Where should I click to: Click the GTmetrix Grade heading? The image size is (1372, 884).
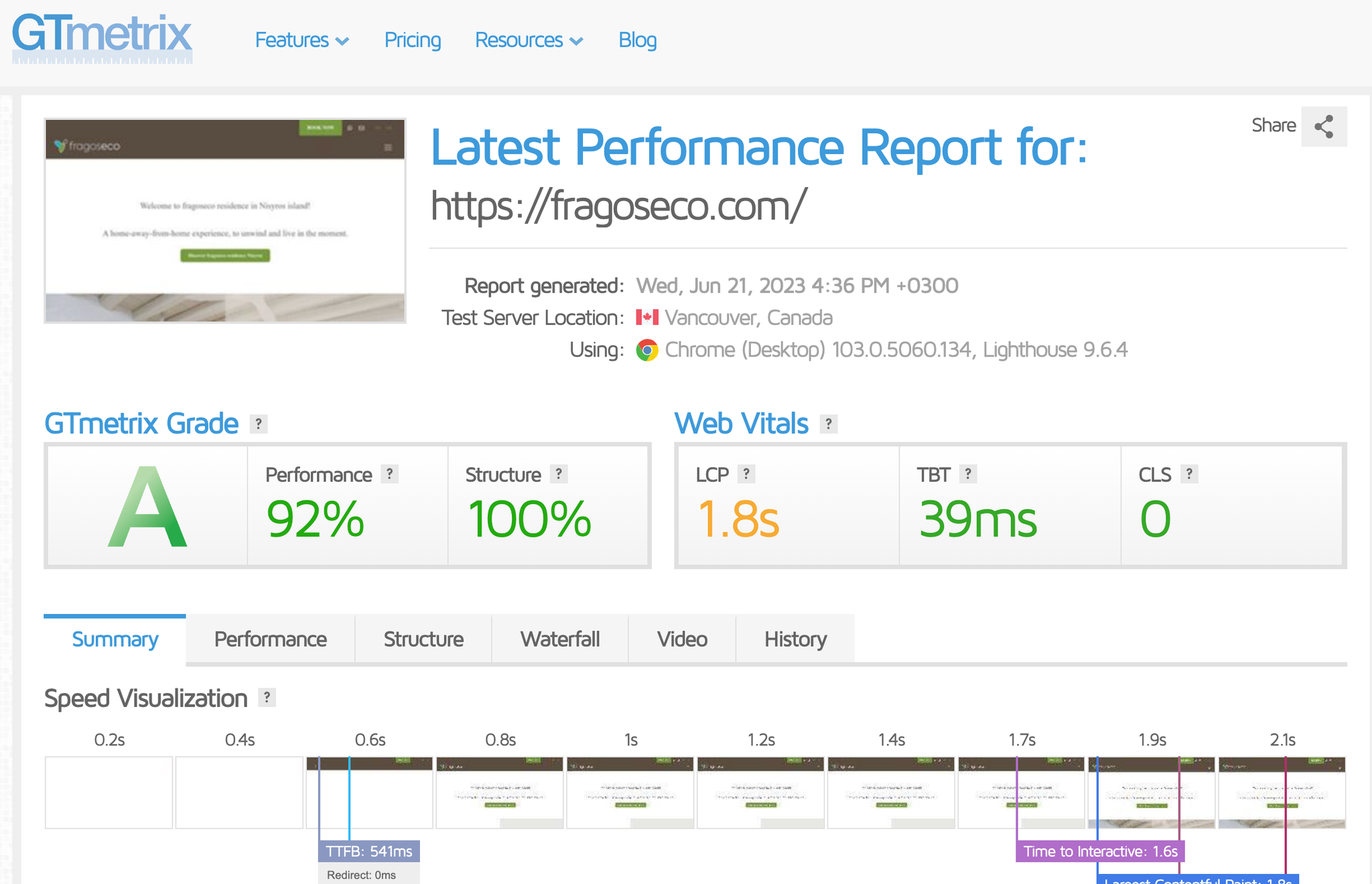(x=141, y=424)
